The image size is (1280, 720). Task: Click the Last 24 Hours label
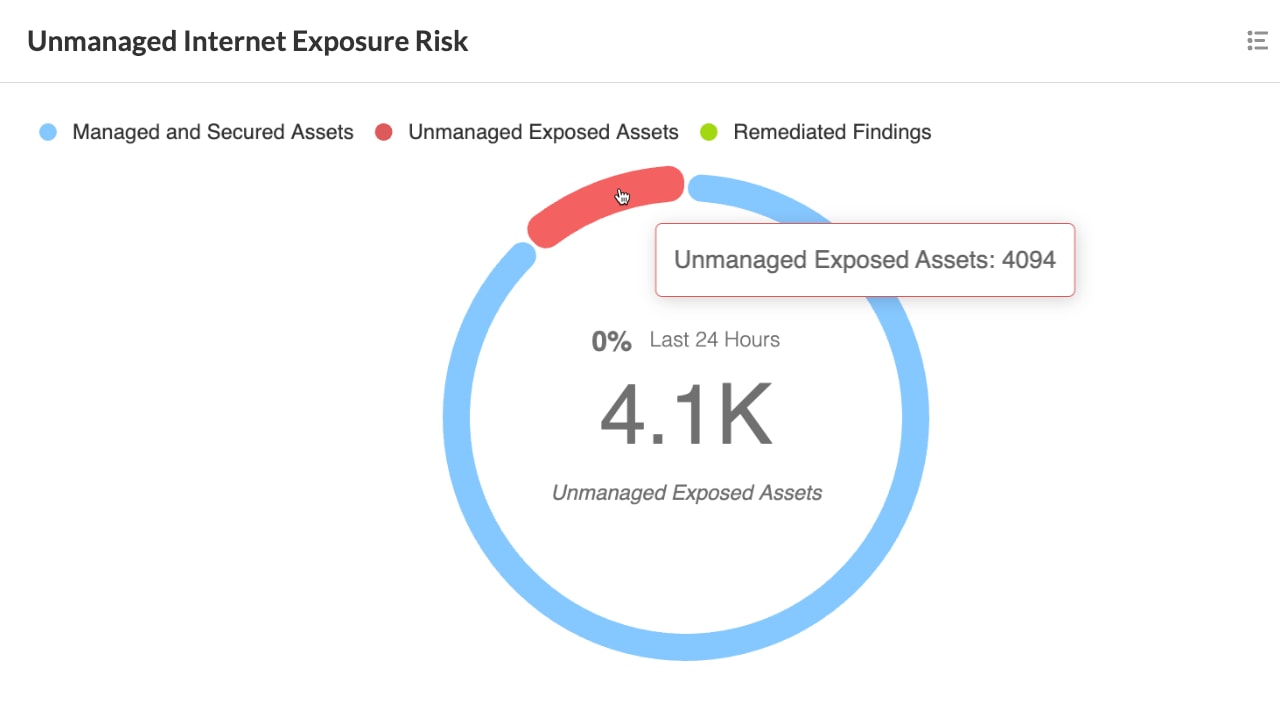pos(714,340)
